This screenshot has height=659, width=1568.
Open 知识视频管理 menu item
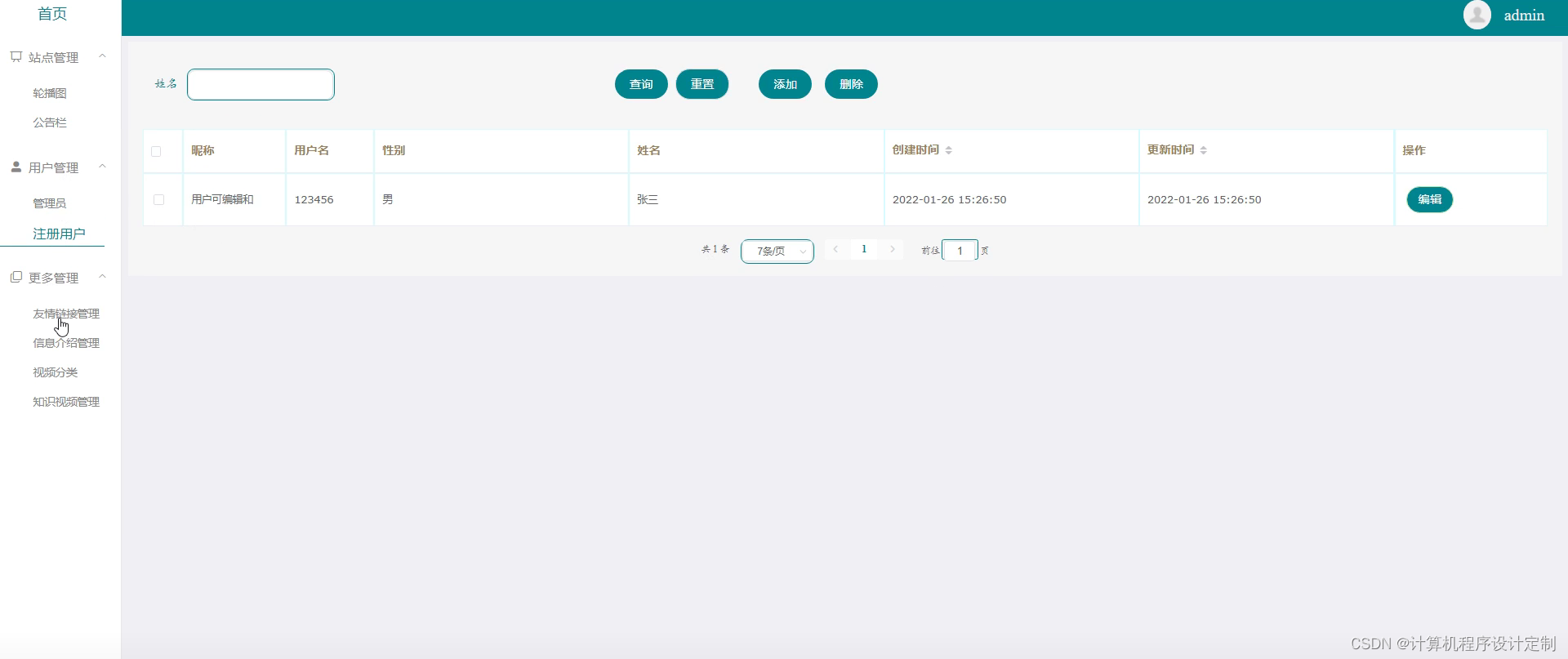click(x=66, y=402)
